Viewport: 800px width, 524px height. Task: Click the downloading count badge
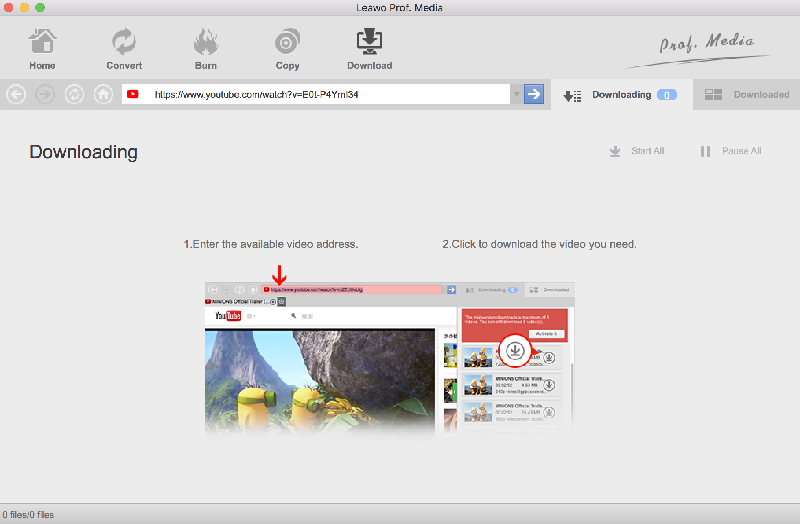(x=667, y=95)
